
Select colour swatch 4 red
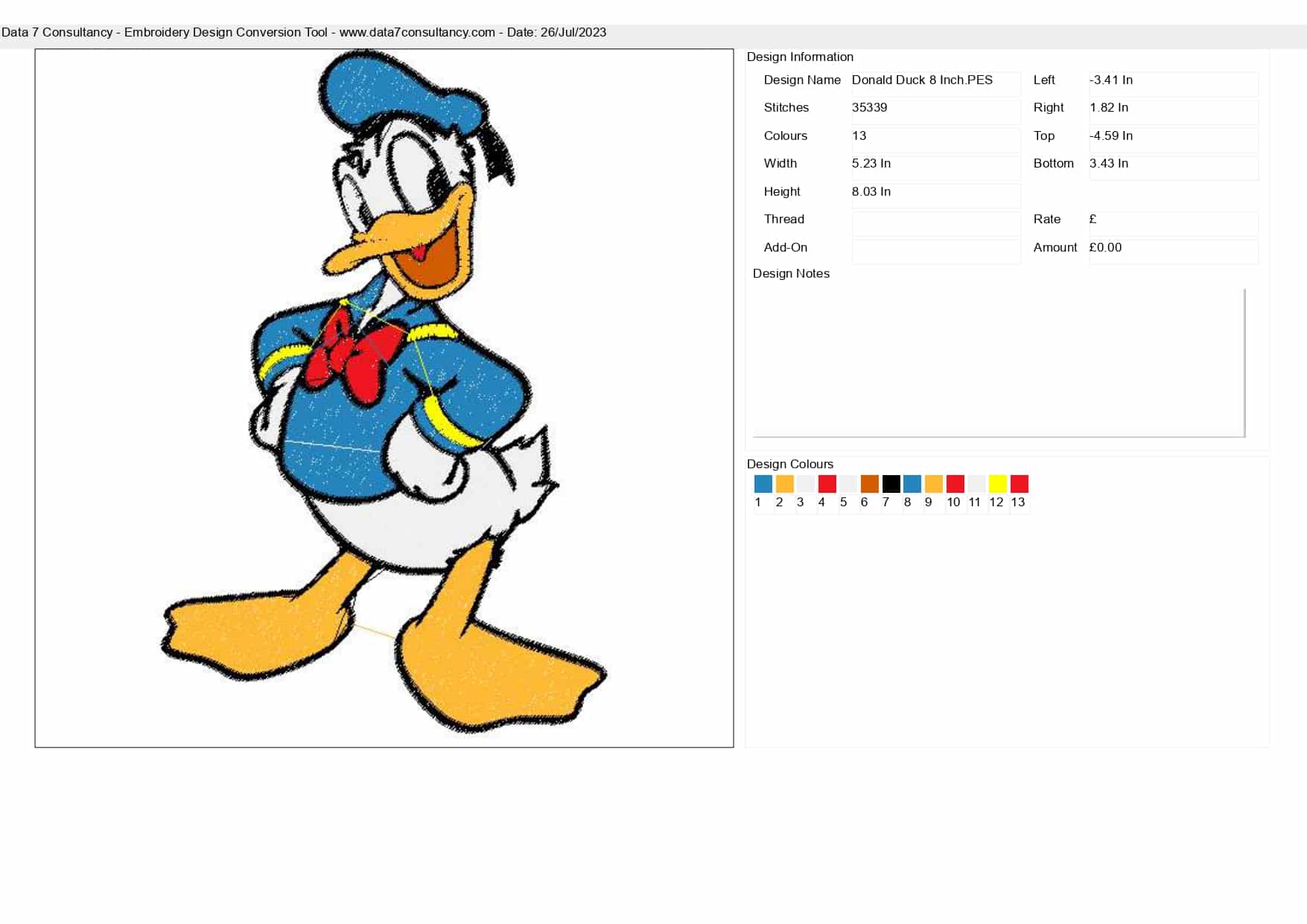tap(827, 484)
